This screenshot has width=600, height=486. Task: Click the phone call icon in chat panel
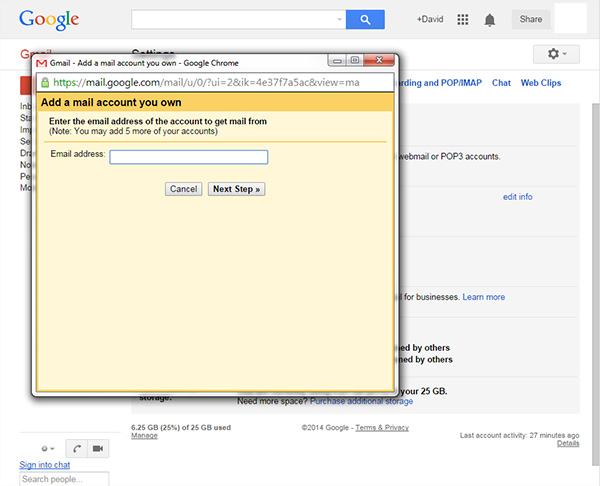[77, 448]
